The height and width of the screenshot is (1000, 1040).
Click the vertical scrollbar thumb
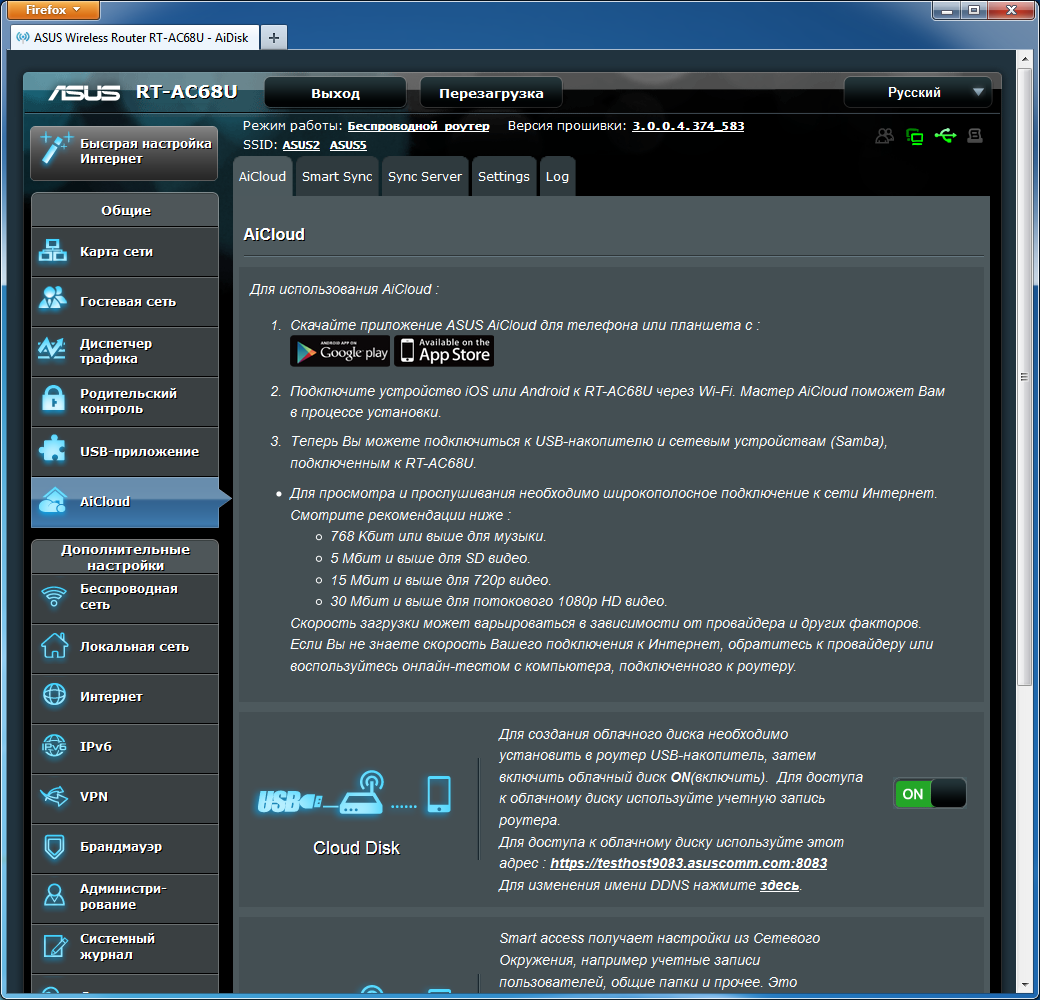[x=1025, y=377]
